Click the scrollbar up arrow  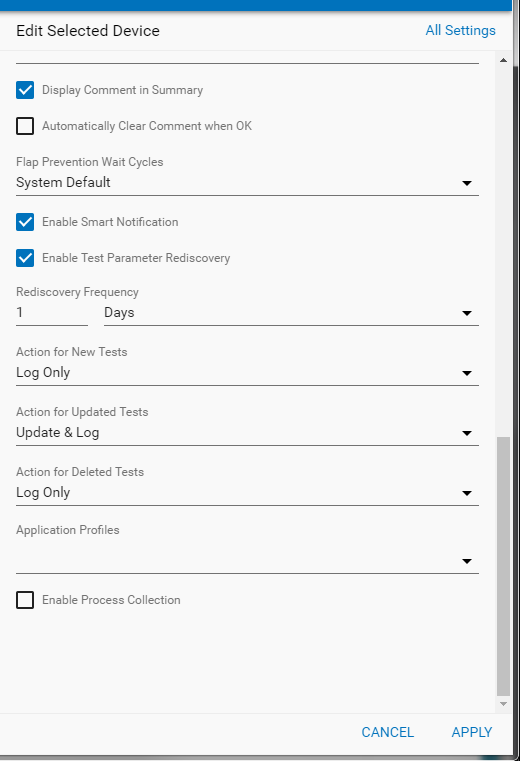503,60
